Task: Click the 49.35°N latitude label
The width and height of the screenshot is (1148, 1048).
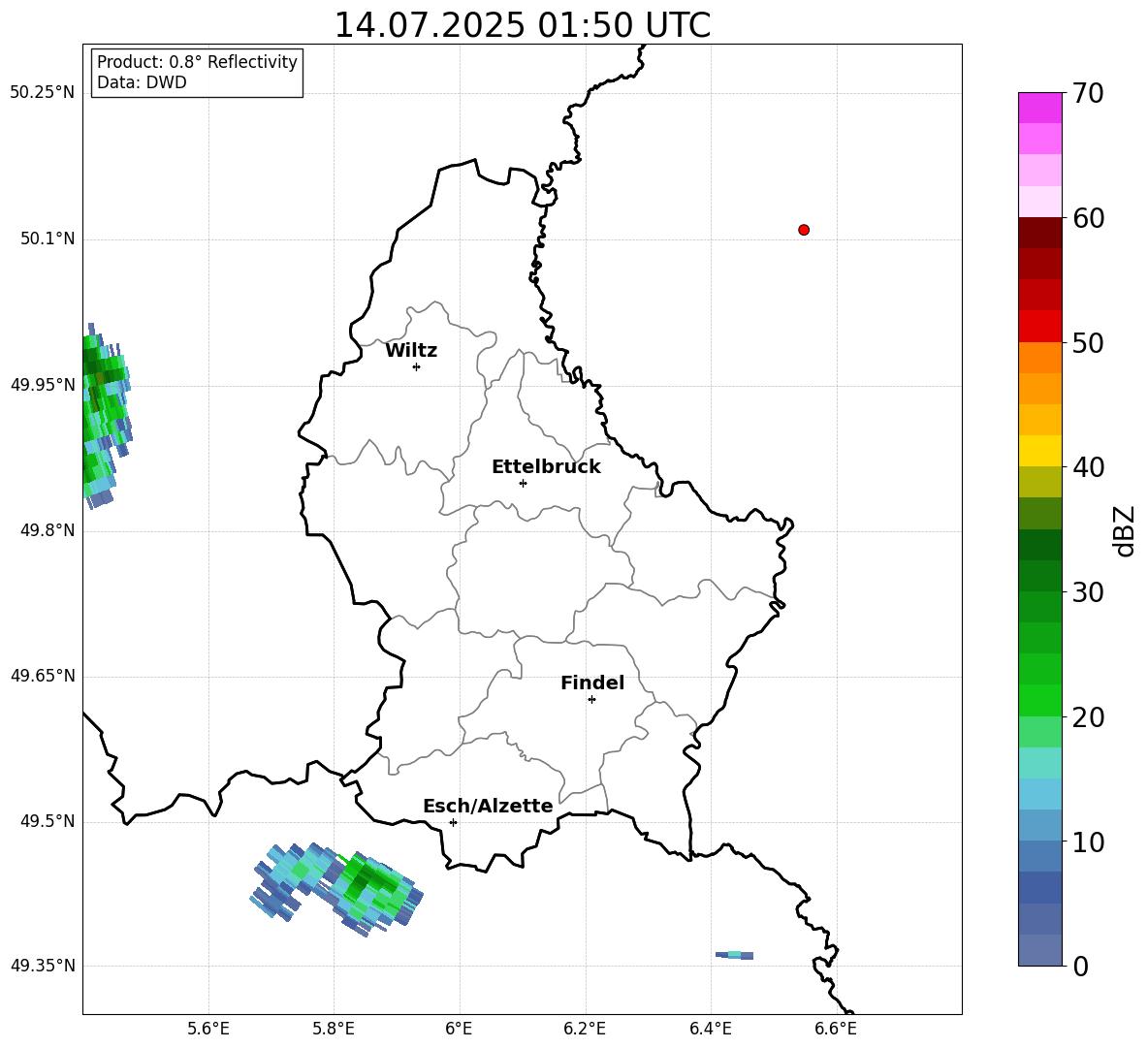Action: pyautogui.click(x=43, y=966)
